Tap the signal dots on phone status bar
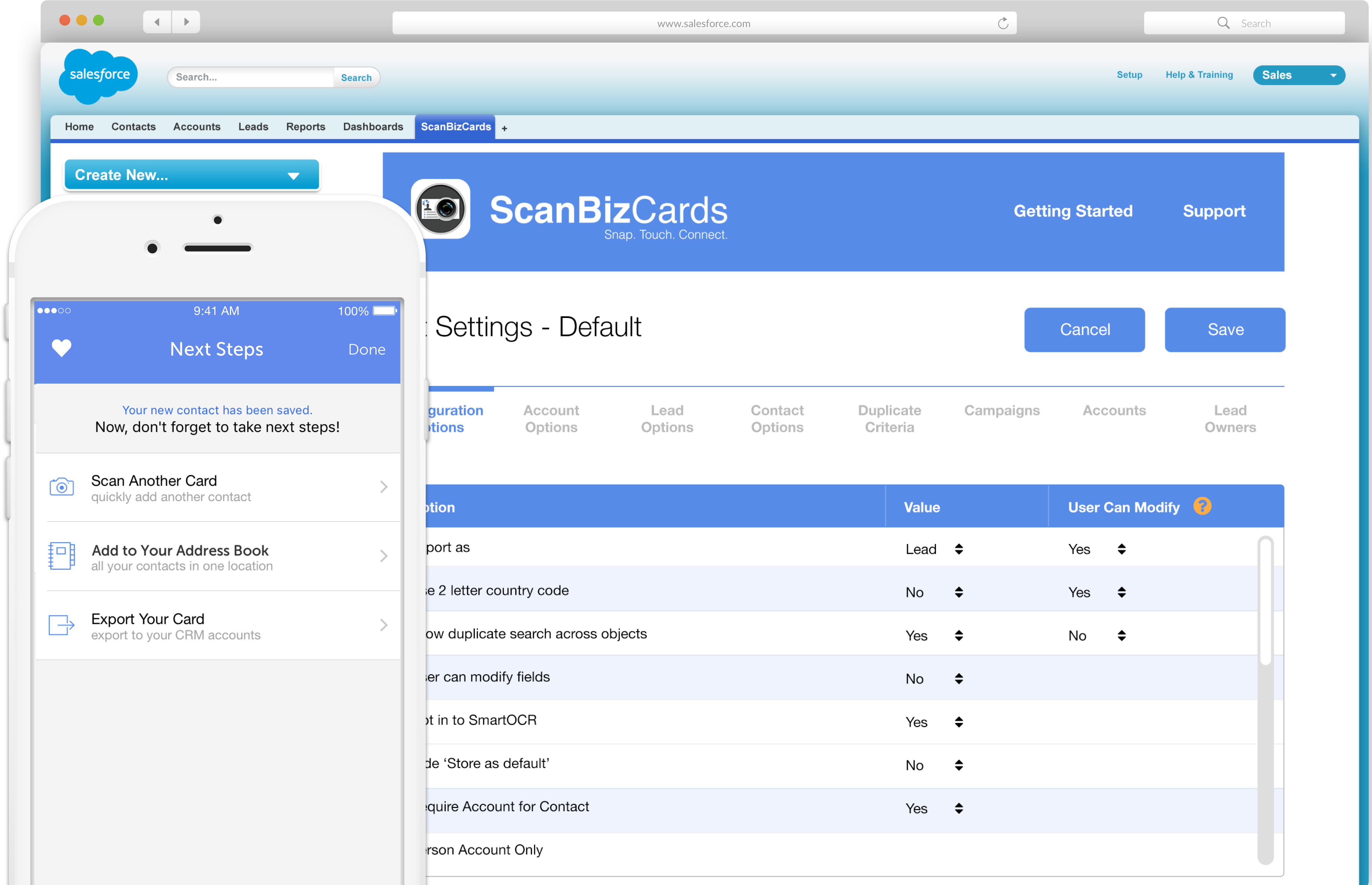Viewport: 1372px width, 885px height. 54,311
